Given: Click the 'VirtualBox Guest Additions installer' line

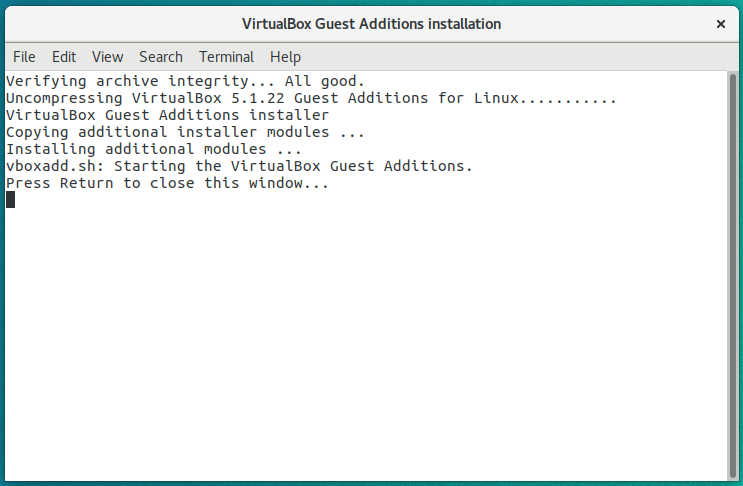Looking at the screenshot, I should (x=167, y=115).
